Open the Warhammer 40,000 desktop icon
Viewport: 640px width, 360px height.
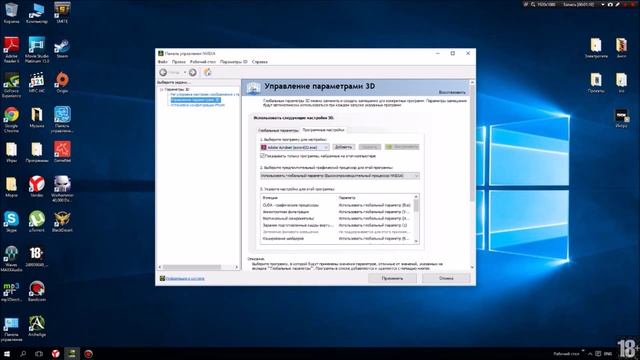coord(62,188)
